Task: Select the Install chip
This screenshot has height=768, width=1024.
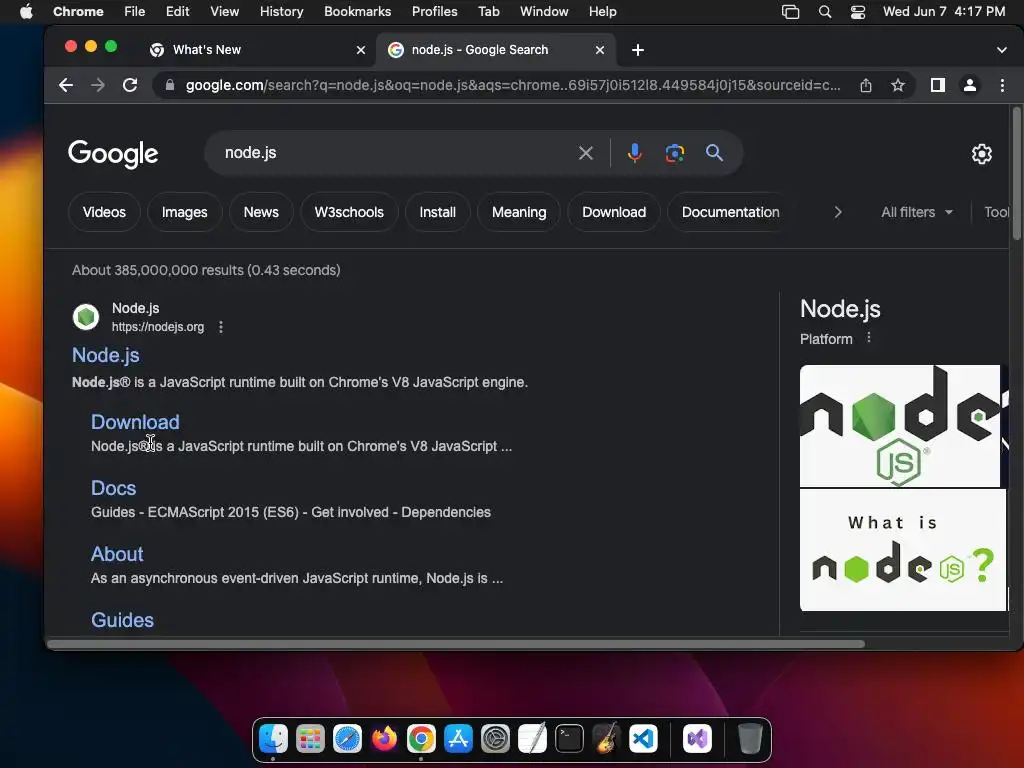Action: point(437,212)
